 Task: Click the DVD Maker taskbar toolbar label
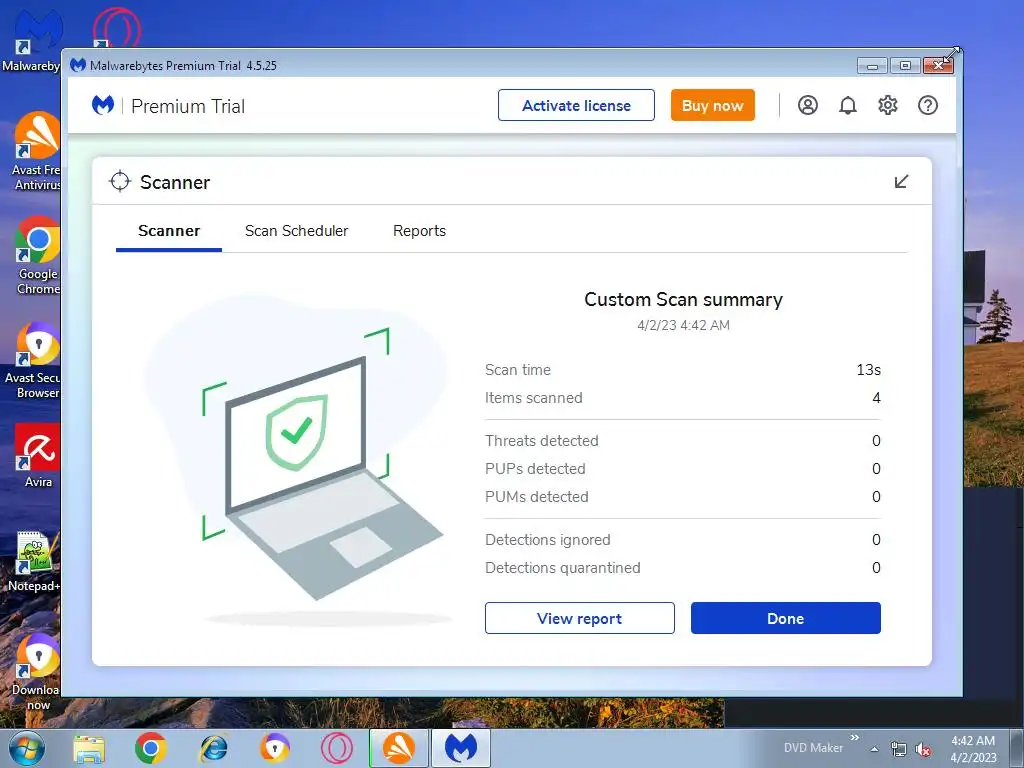tap(813, 748)
